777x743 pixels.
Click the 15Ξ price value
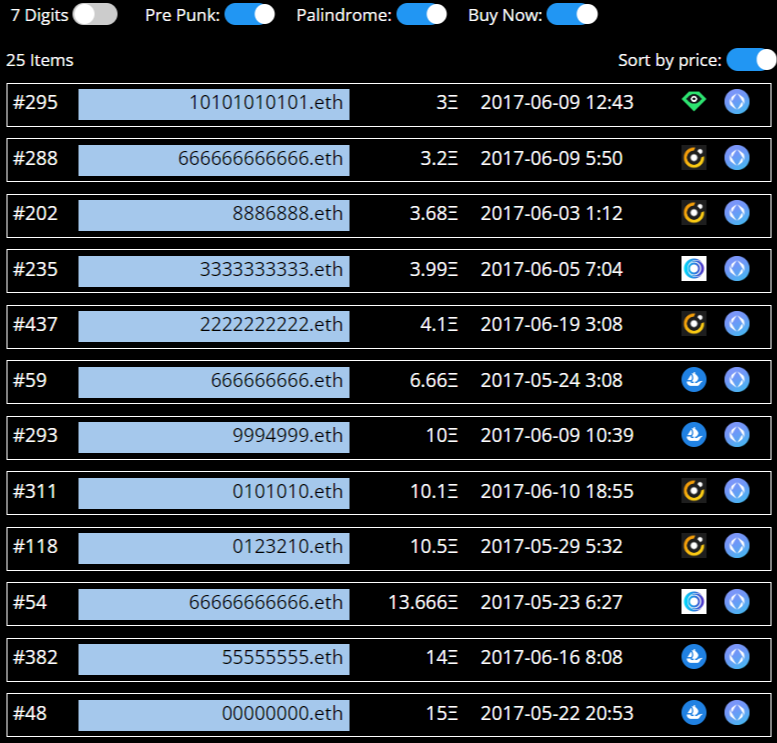[442, 713]
